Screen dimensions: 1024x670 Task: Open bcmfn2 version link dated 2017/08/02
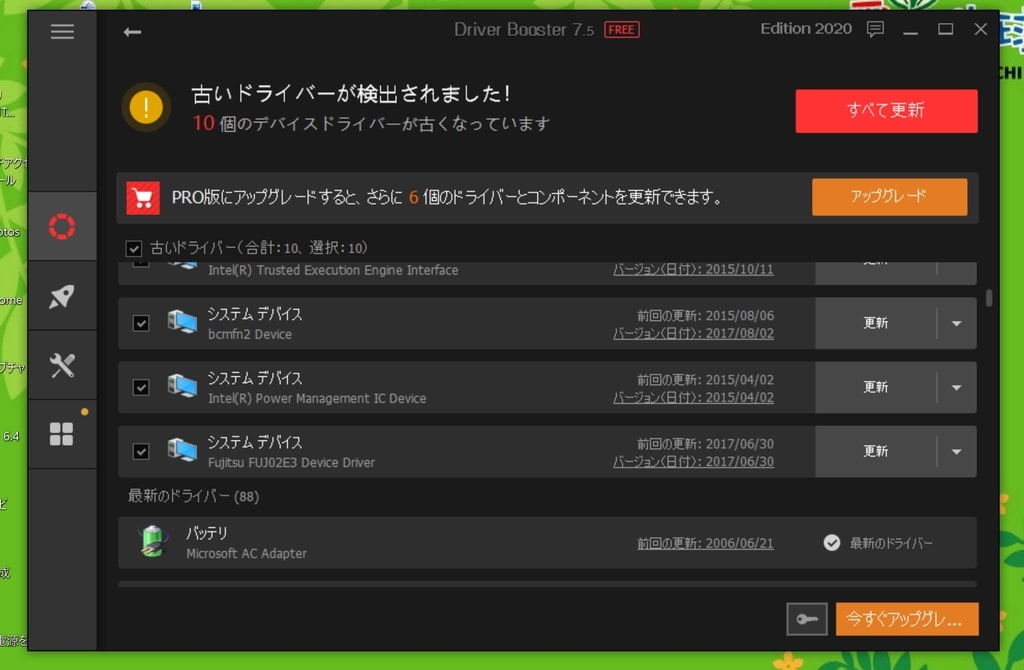point(693,333)
